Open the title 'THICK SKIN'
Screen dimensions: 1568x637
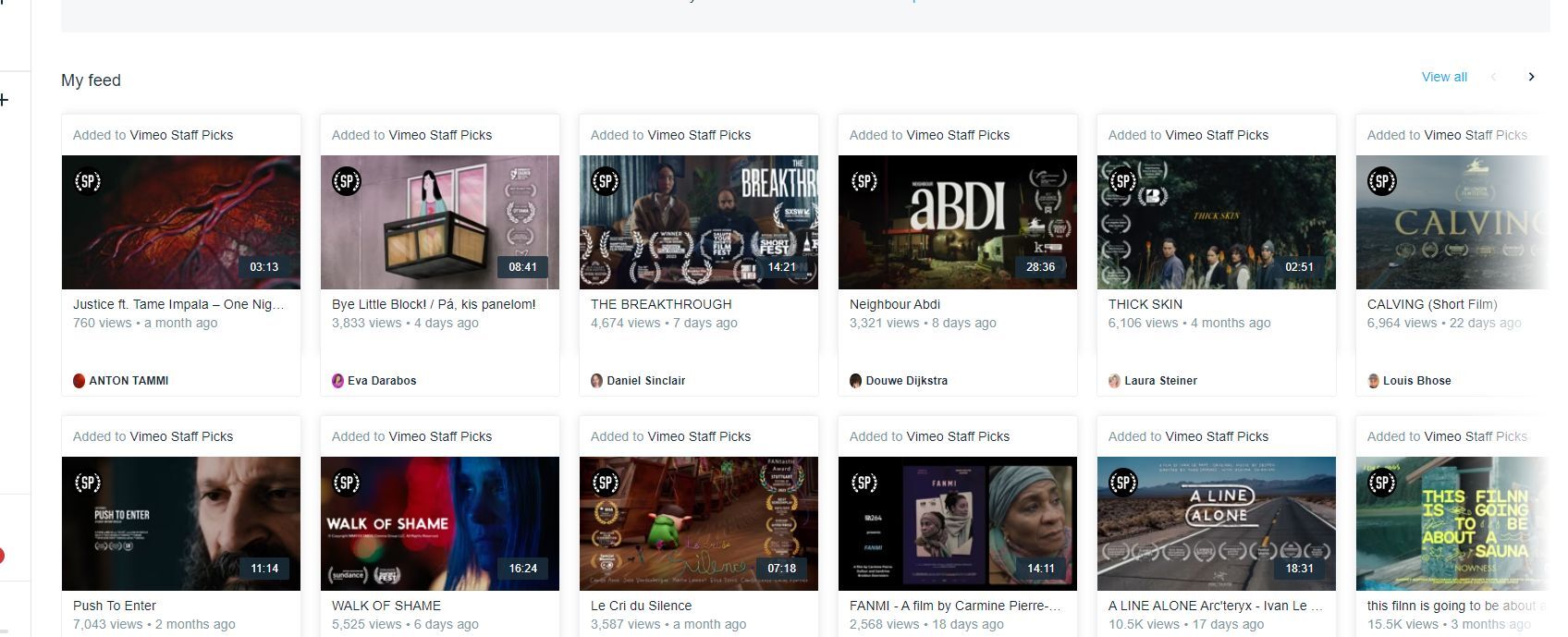pyautogui.click(x=1145, y=304)
